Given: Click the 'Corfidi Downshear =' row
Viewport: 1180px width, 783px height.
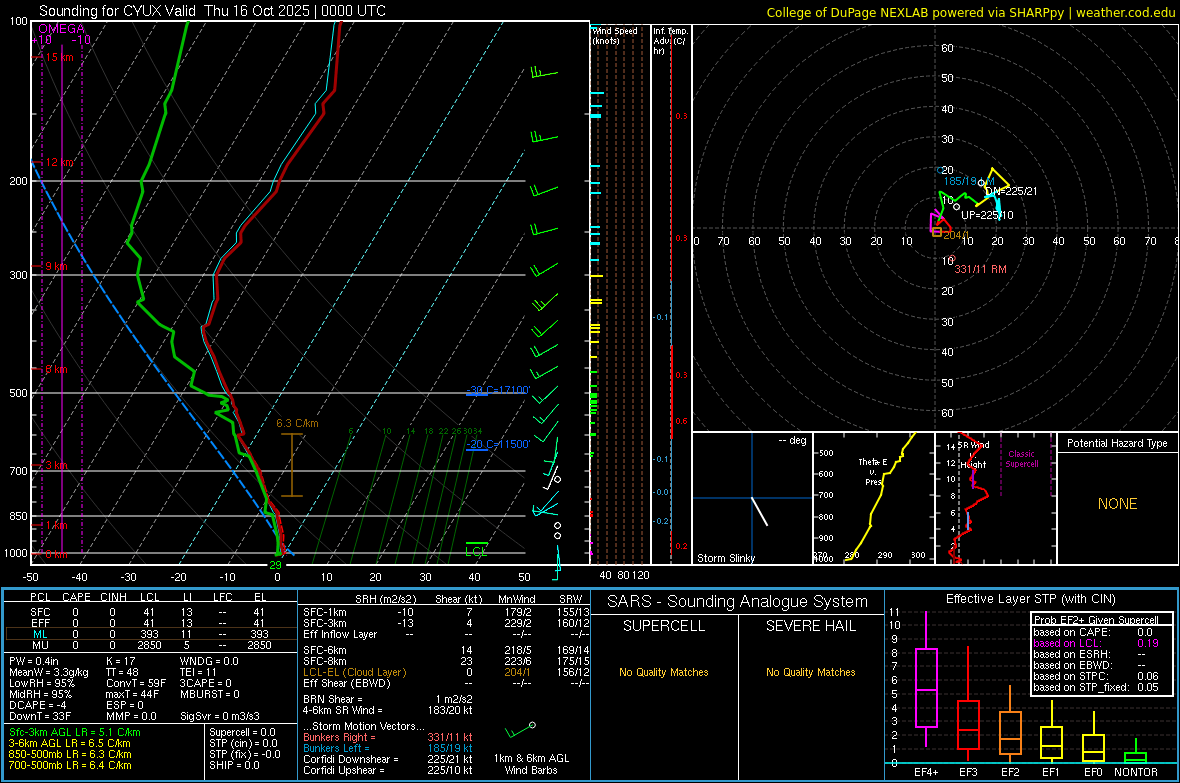Looking at the screenshot, I should pos(388,759).
